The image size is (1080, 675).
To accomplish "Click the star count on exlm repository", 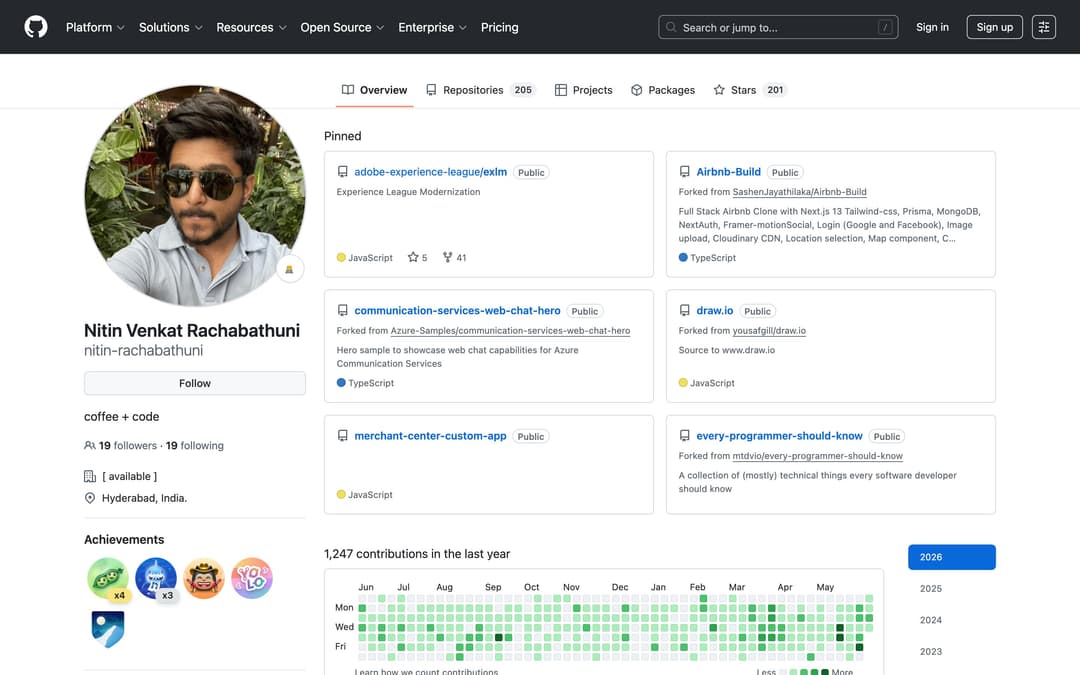I will (417, 258).
